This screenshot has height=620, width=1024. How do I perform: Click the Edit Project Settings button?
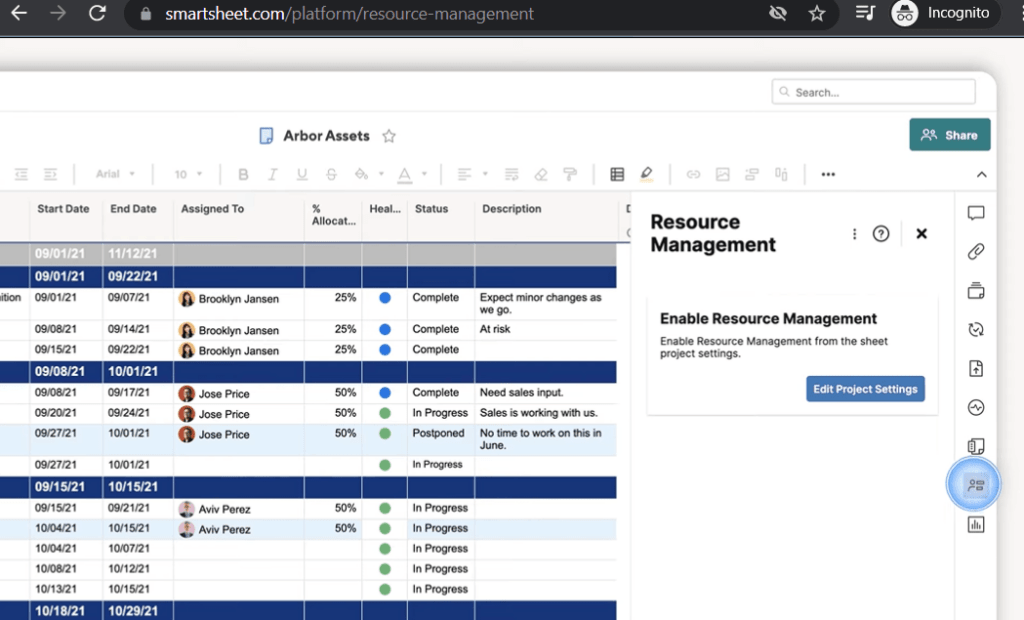865,389
